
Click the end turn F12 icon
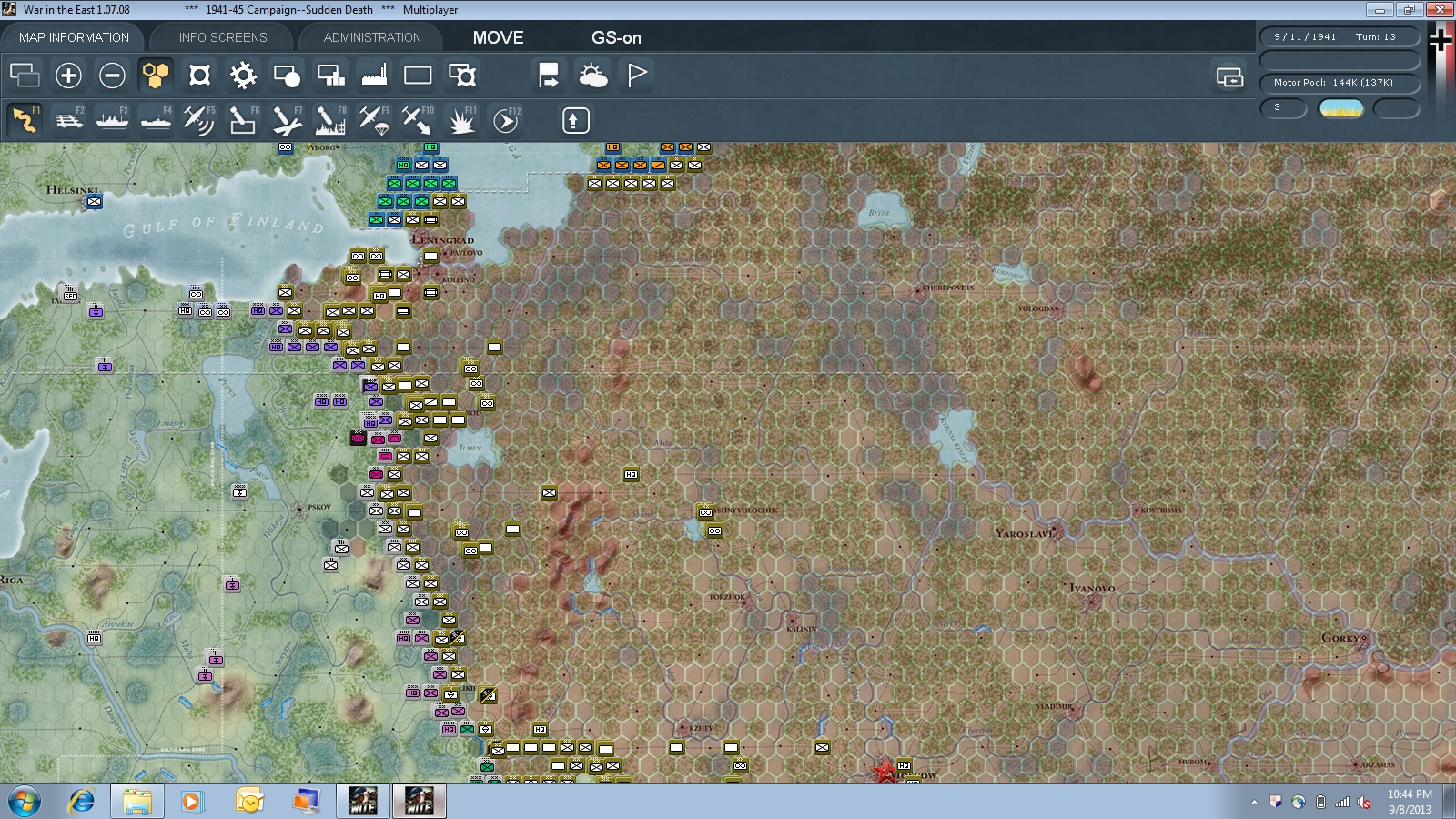506,120
